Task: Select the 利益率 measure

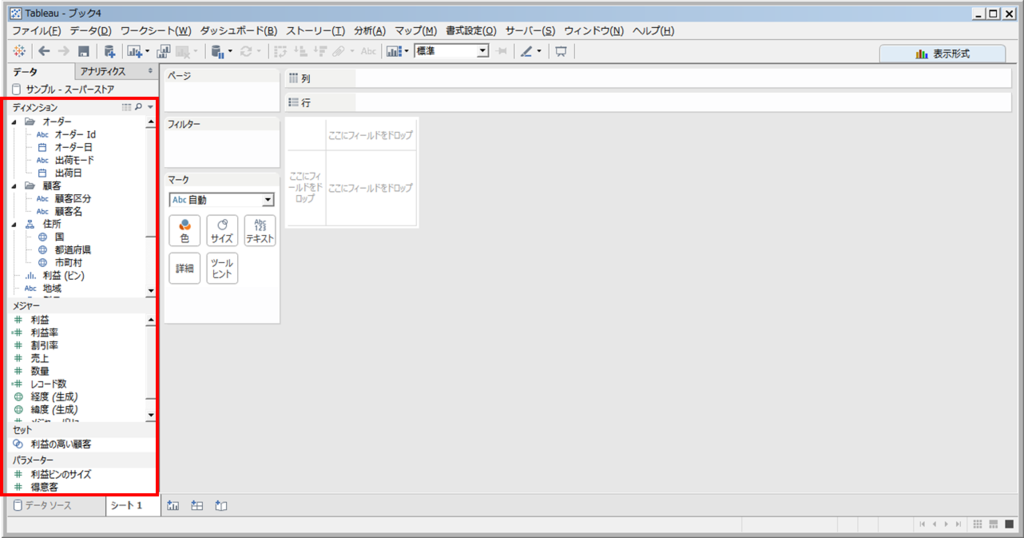Action: tap(44, 333)
